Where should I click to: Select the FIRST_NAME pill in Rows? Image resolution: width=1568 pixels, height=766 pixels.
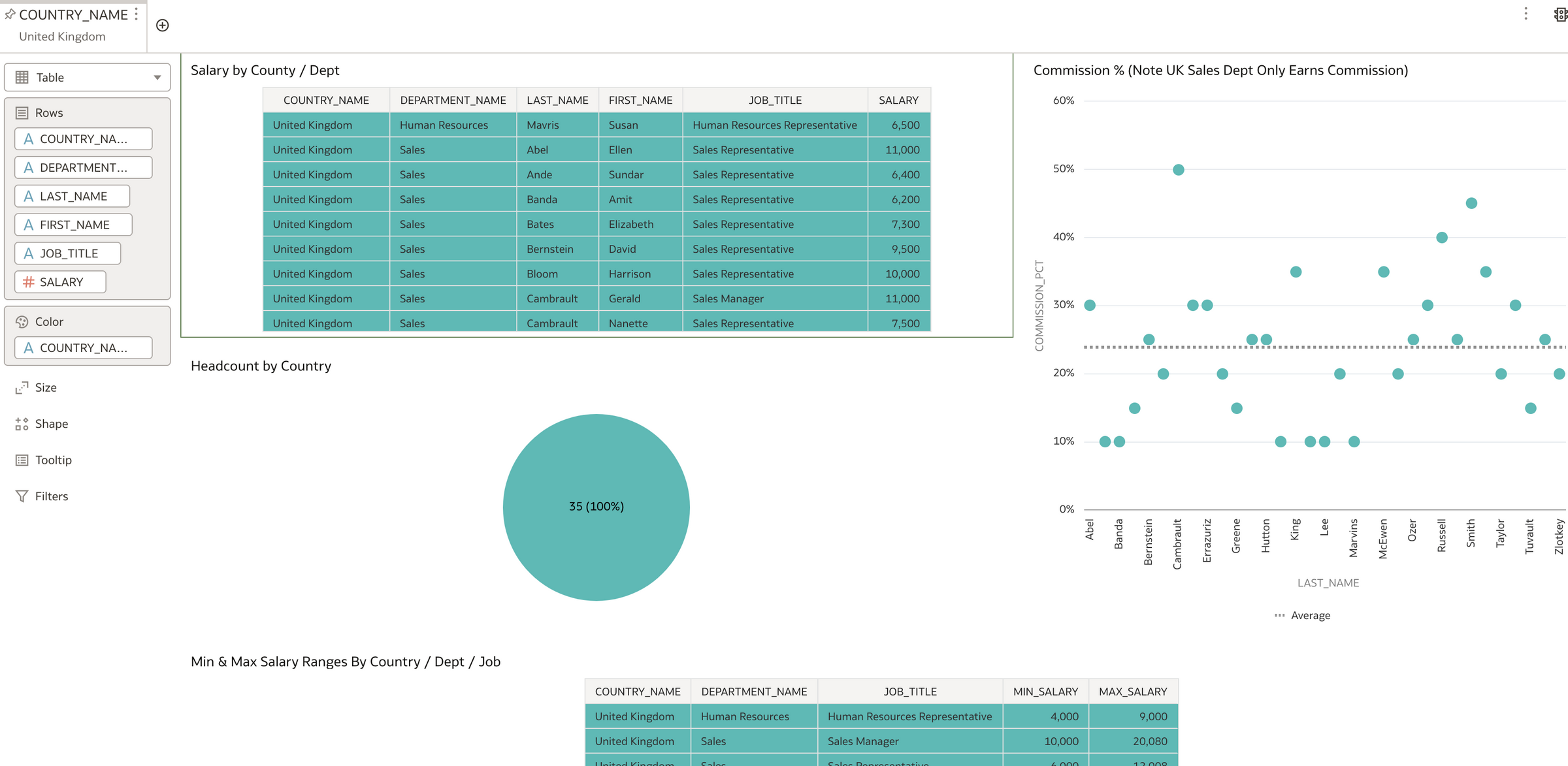pos(73,224)
